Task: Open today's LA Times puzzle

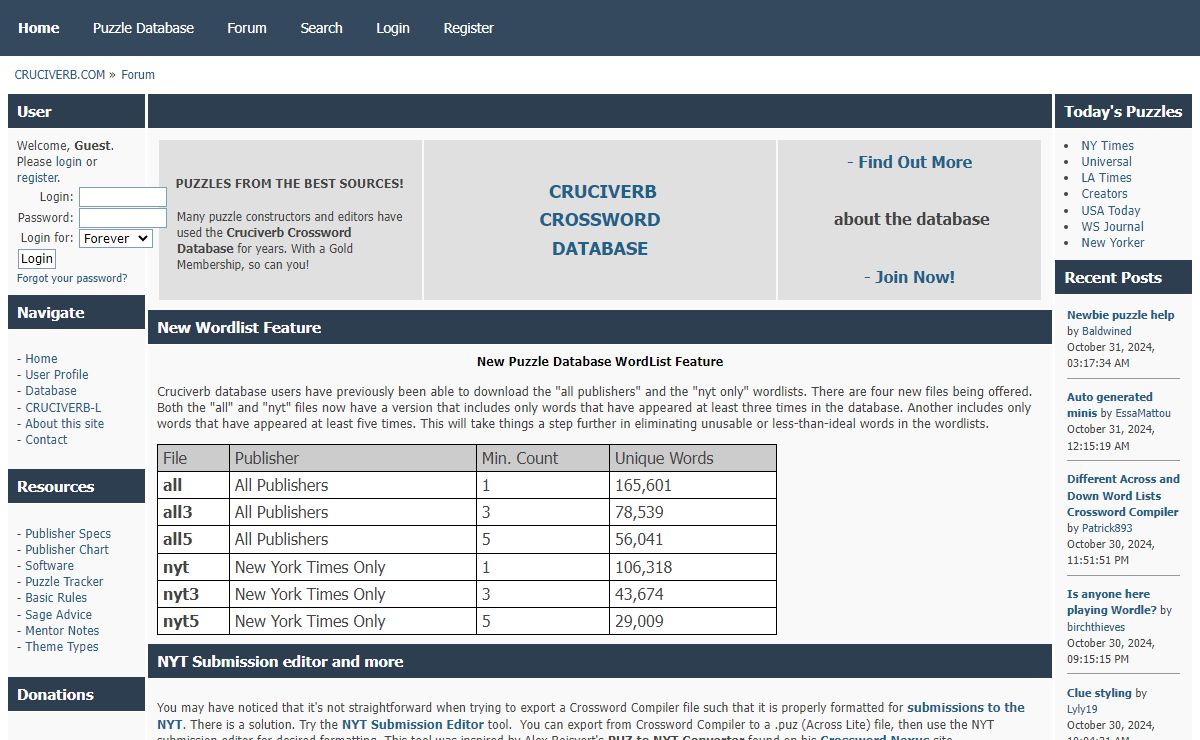Action: pos(1106,178)
